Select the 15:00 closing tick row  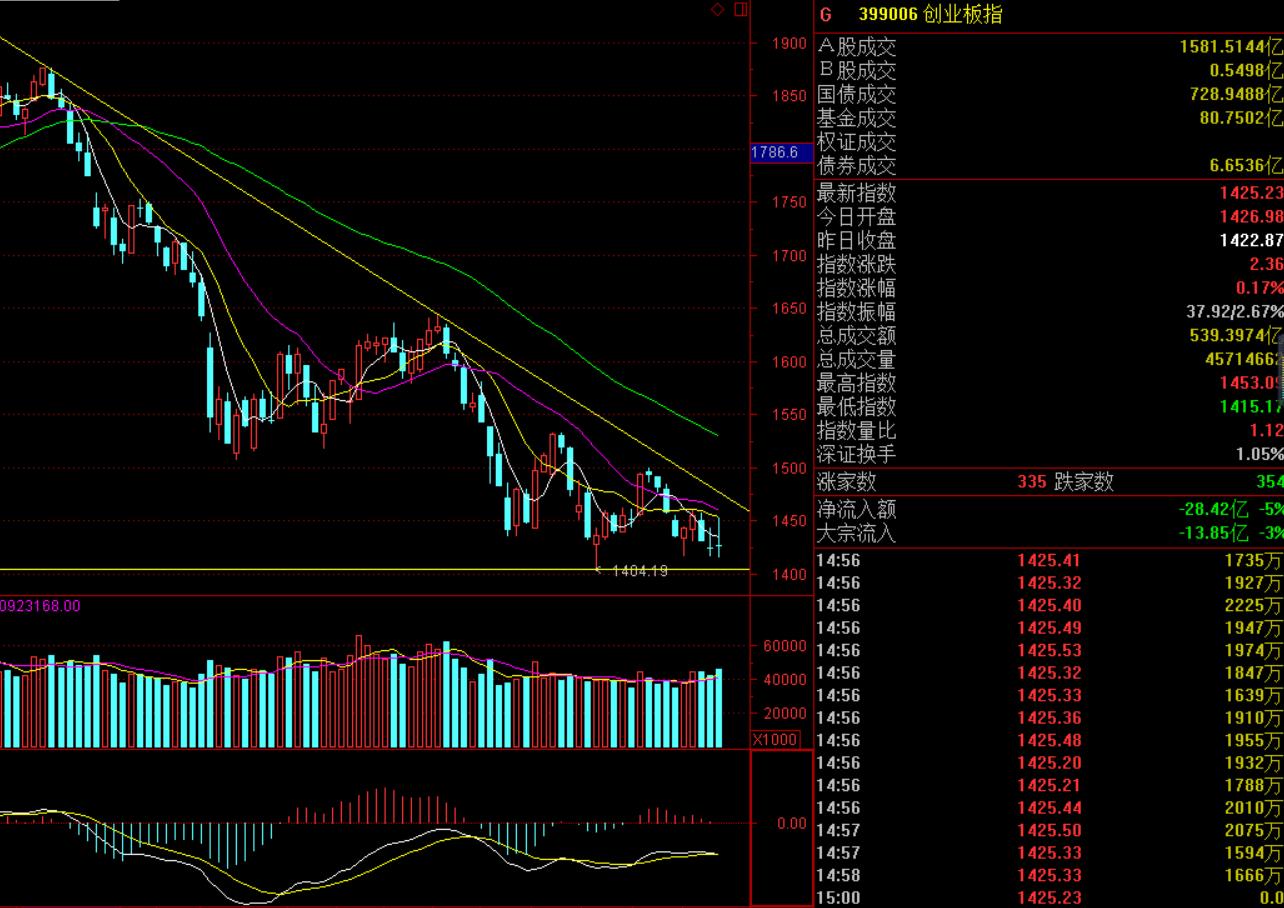[1050, 898]
